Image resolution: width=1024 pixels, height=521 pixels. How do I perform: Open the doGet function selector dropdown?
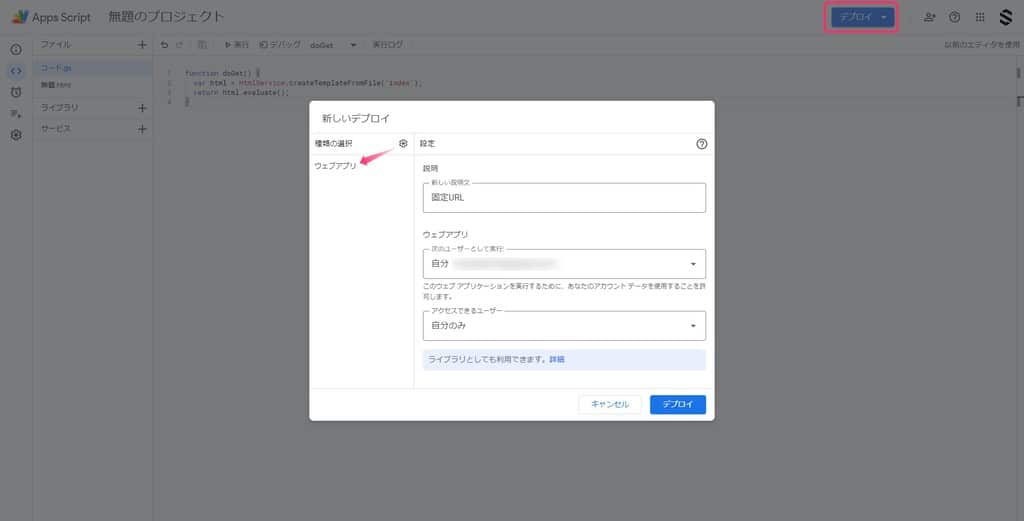click(x=333, y=45)
